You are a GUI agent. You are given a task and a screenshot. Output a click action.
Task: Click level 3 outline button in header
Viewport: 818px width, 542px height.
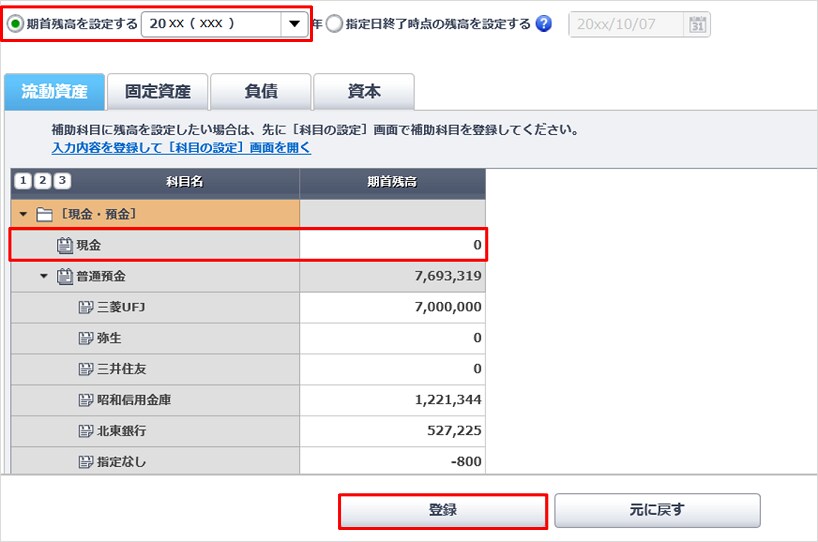coord(62,181)
